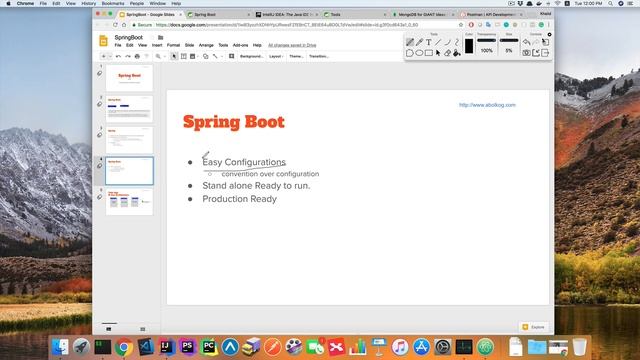
Task: Click the zoom magnifier toolbar icon
Action: point(158,56)
